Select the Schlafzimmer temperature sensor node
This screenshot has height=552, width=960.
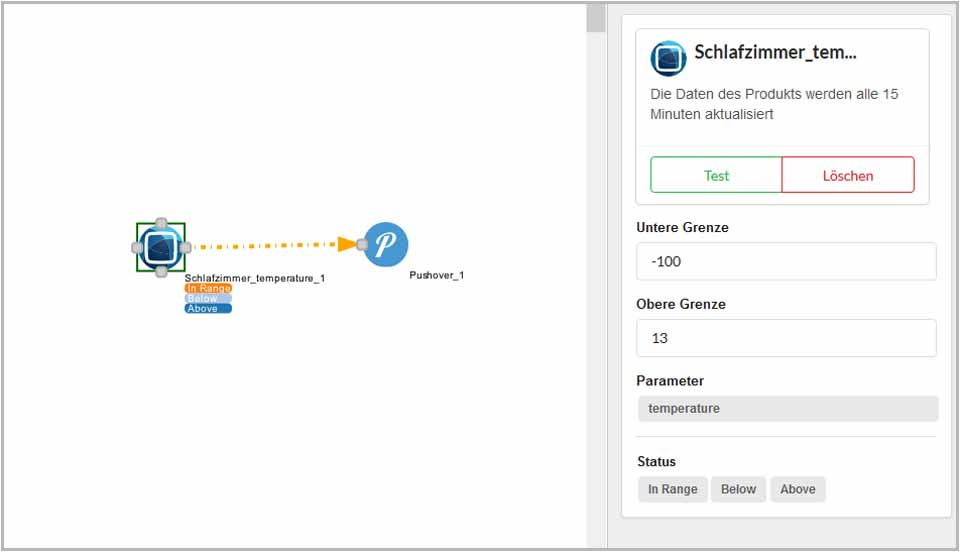(160, 246)
